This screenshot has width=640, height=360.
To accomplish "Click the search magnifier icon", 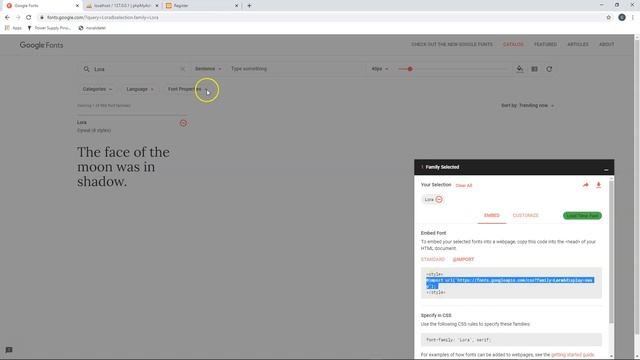I will point(87,69).
